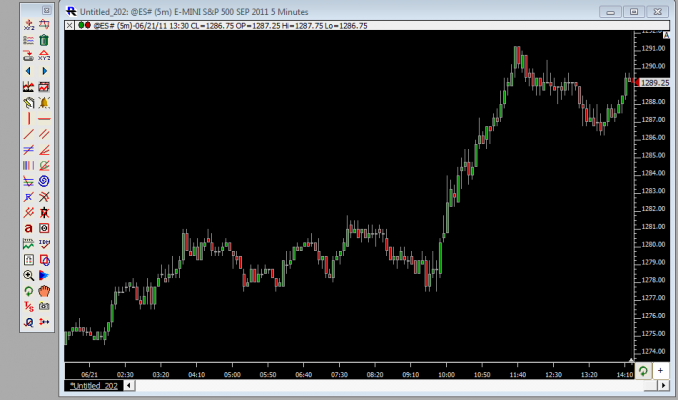678x400 pixels.
Task: Select the horizontal line drawing tool
Action: click(x=44, y=118)
